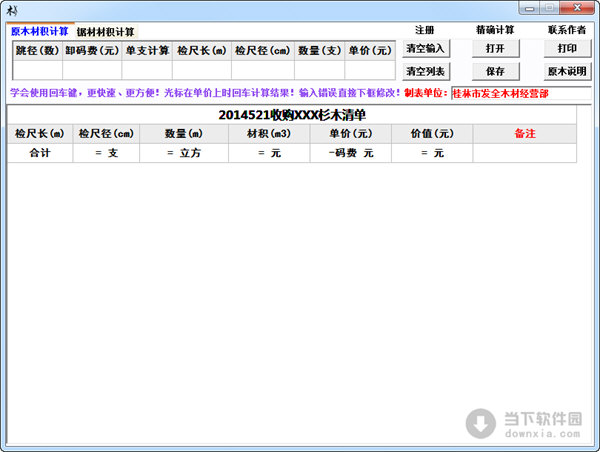Click the 卸码费(元) input header

(92, 51)
